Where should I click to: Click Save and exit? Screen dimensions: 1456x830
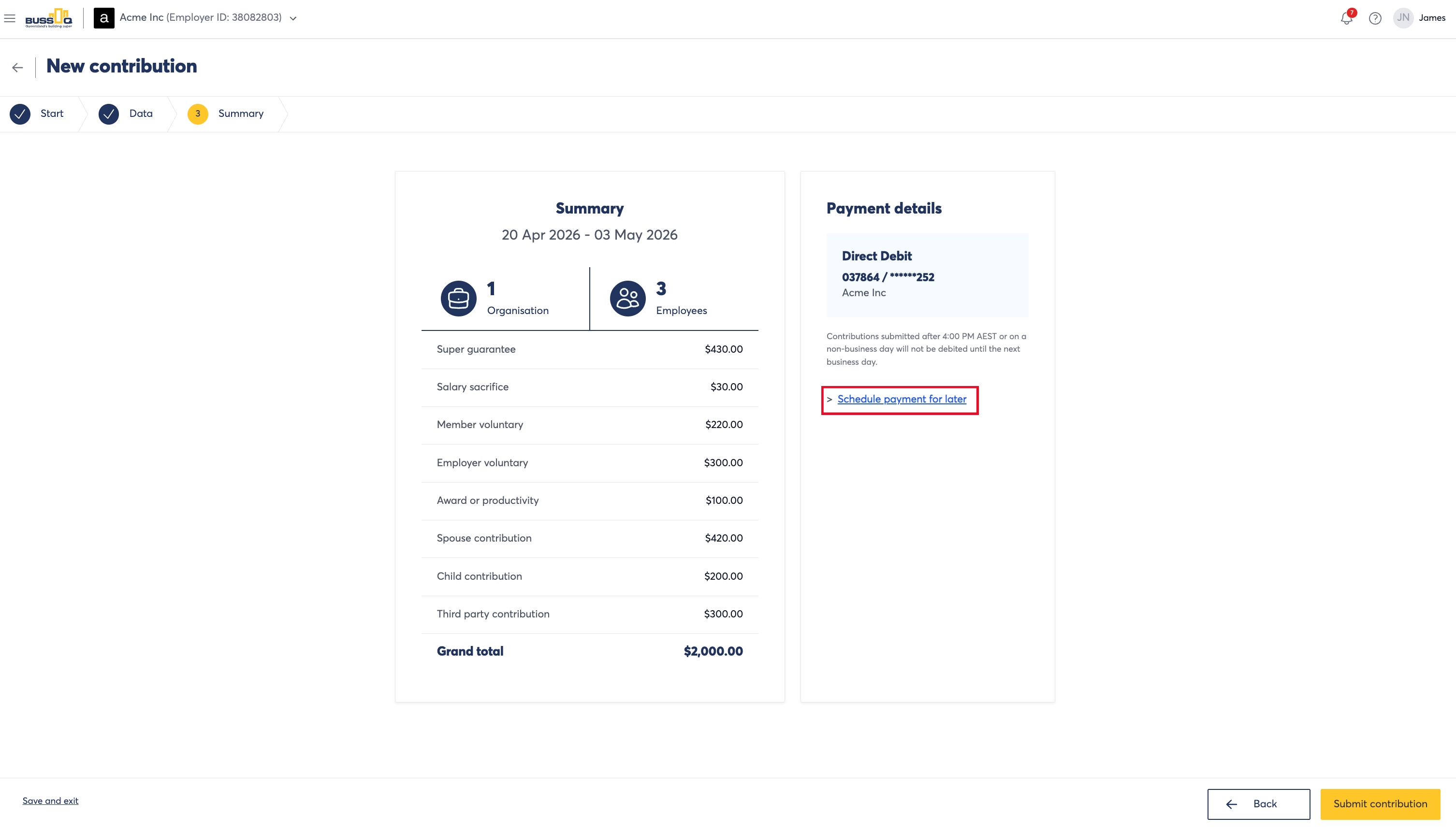click(x=50, y=801)
